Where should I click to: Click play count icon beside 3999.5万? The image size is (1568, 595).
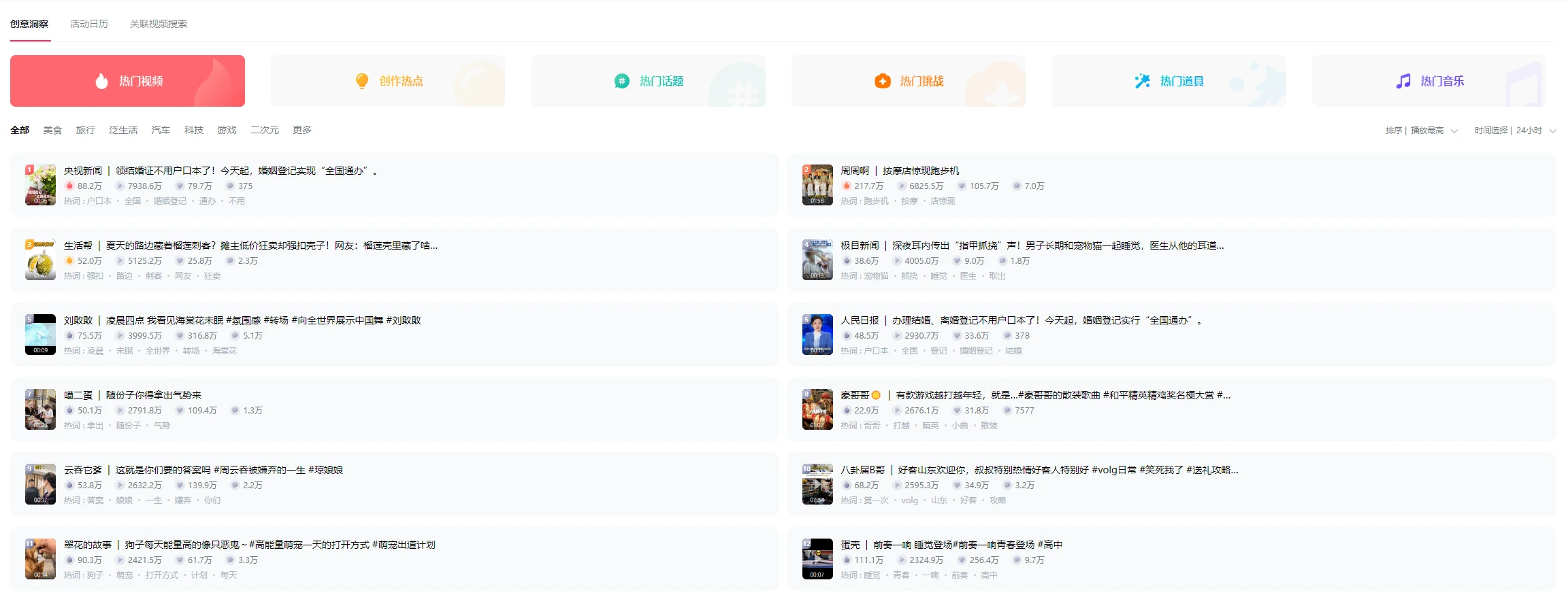[120, 335]
